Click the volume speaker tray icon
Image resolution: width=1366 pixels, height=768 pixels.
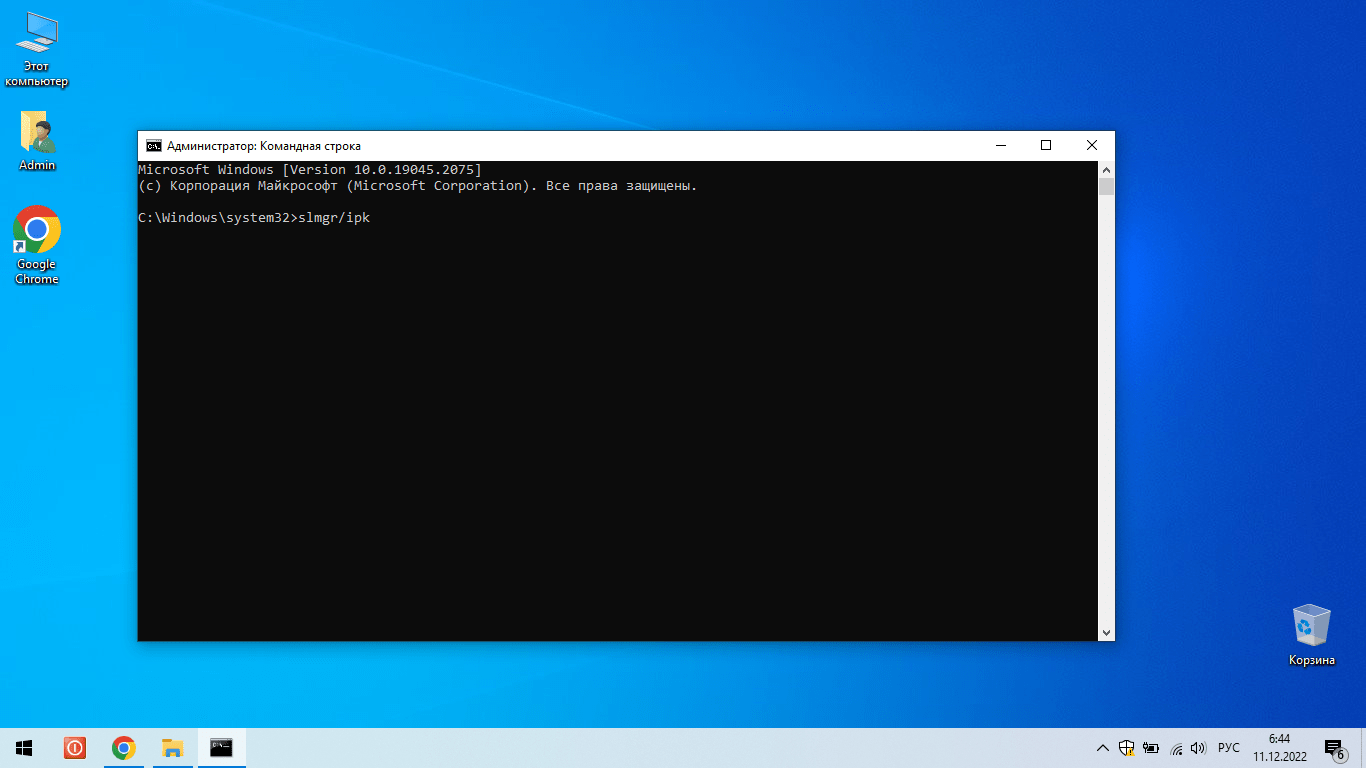(1199, 748)
